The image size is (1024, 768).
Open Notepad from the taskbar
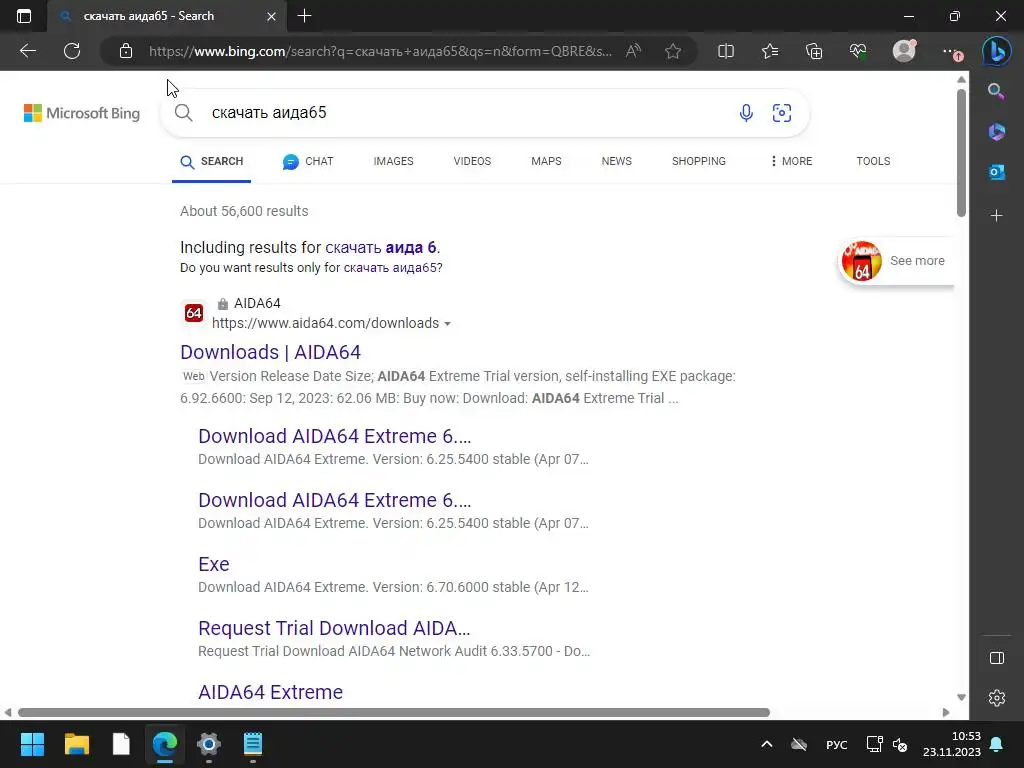pyautogui.click(x=253, y=744)
